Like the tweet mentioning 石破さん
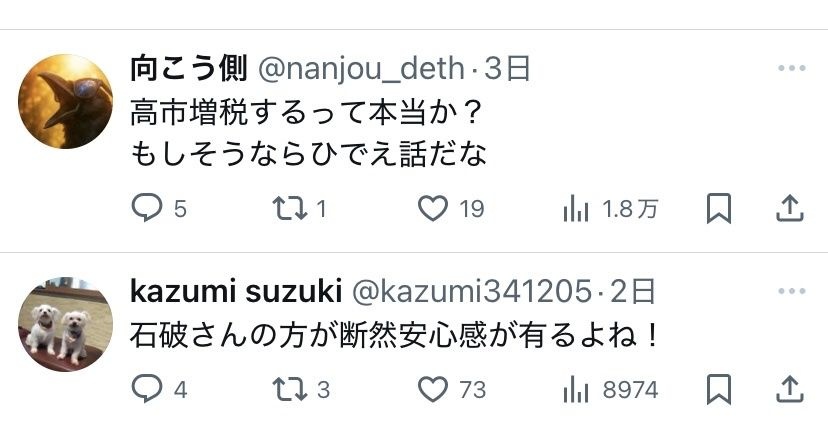The height and width of the screenshot is (431, 828). (x=432, y=387)
